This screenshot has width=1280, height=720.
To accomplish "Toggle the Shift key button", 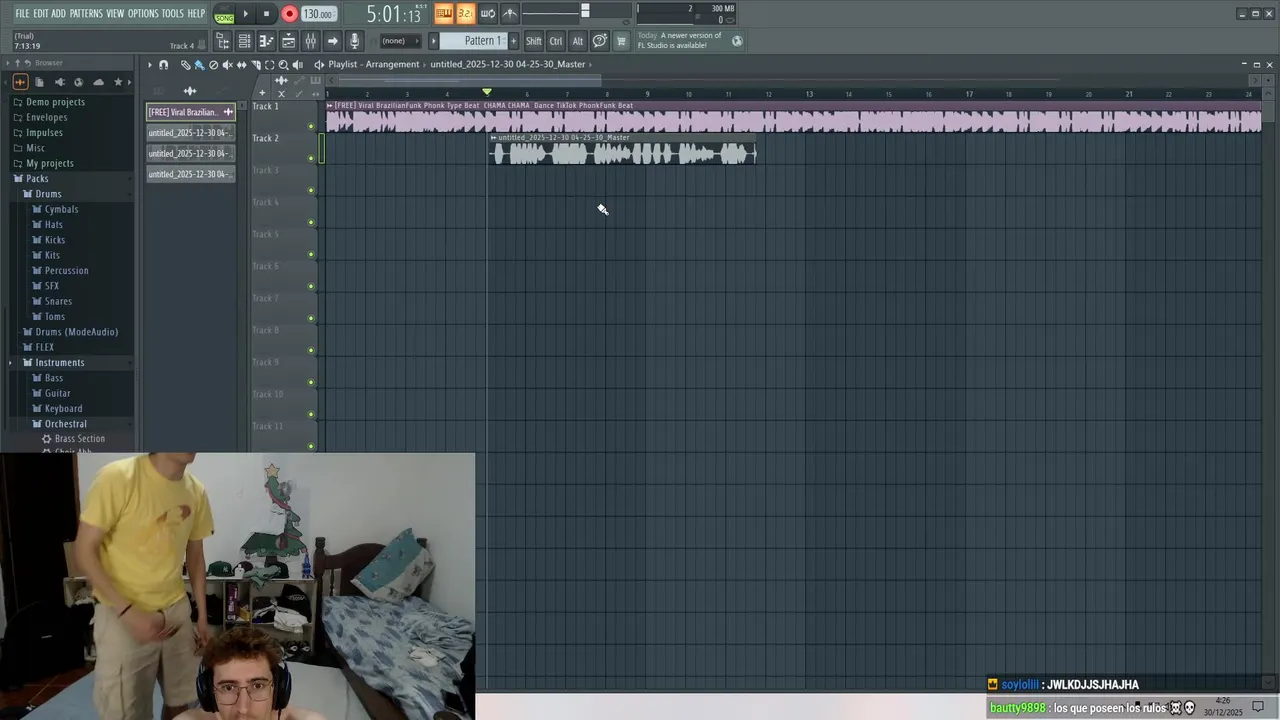I will tap(534, 41).
